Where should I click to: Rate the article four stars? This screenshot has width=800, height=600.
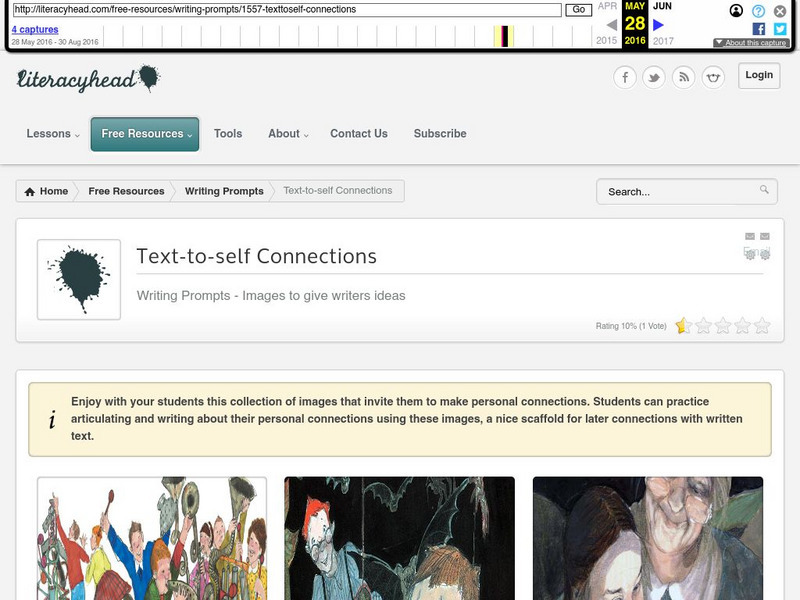[742, 326]
